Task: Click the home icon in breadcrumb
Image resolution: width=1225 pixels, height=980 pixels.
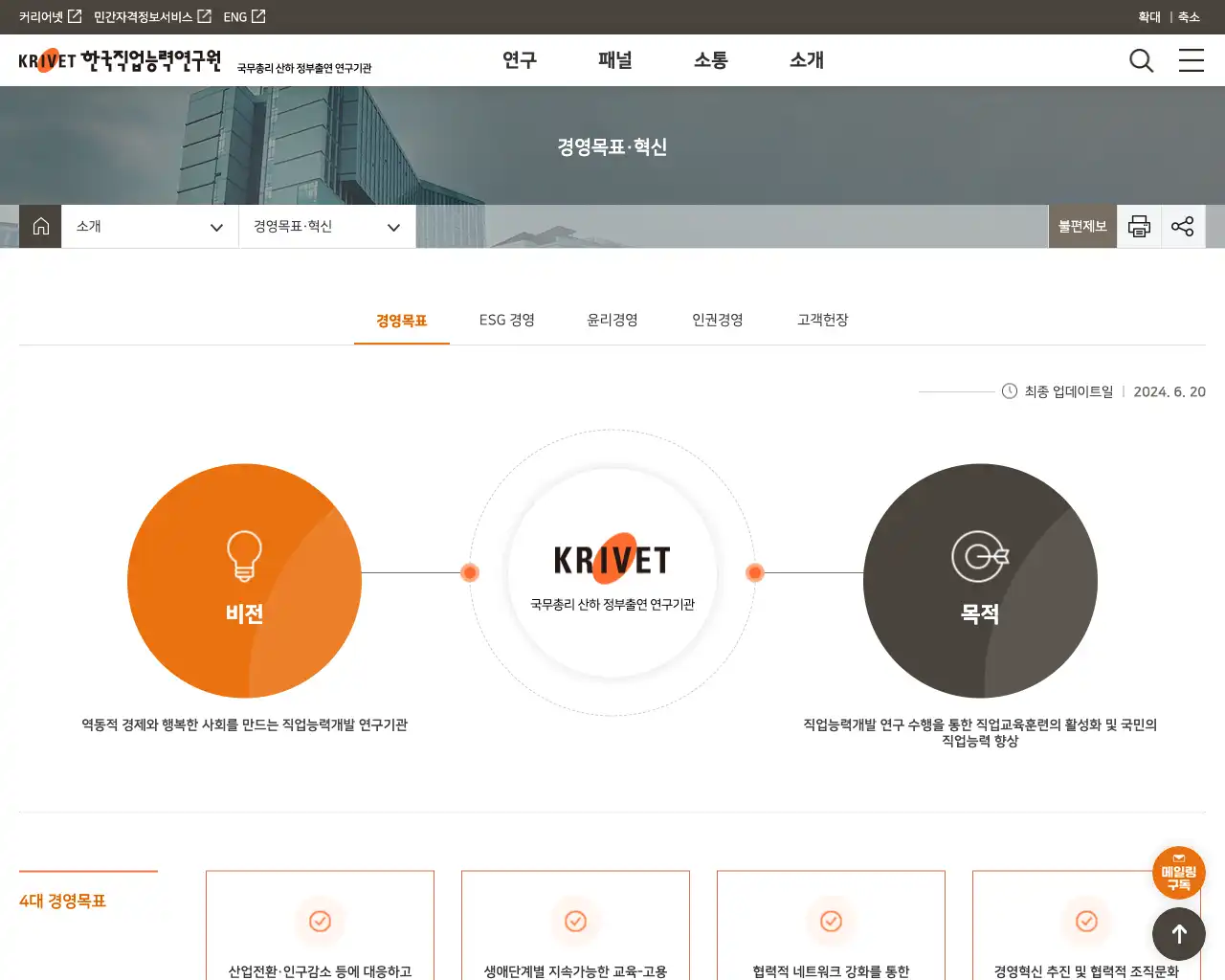Action: 40,227
